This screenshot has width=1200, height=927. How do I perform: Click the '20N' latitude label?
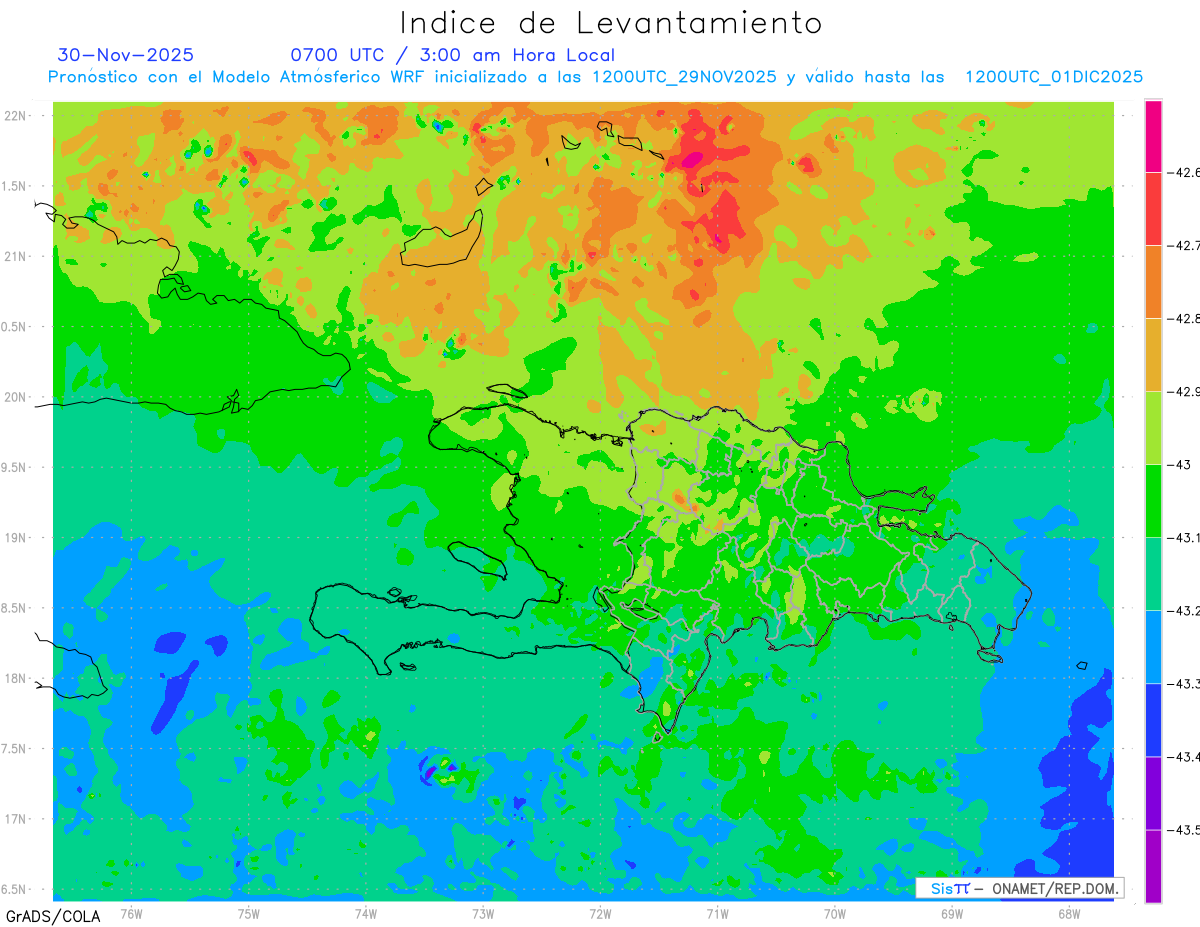tap(17, 397)
